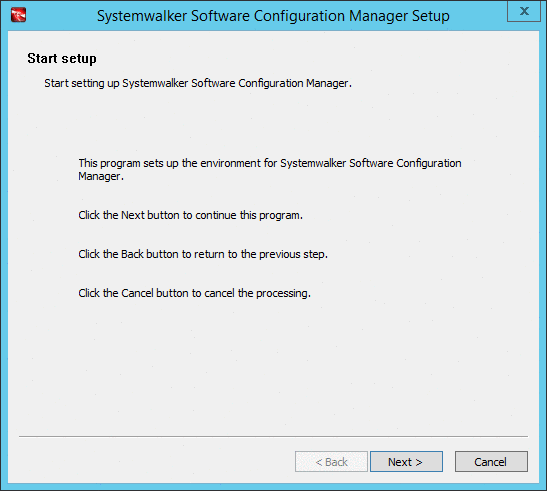Screen dimensions: 547x491
Task: Select the 'Start setup' heading
Action: pyautogui.click(x=62, y=59)
